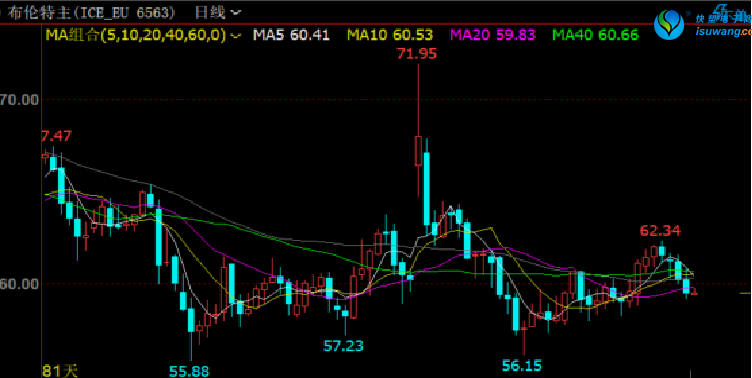Expand the MA组合 settings dropdown arrow

(x=235, y=35)
